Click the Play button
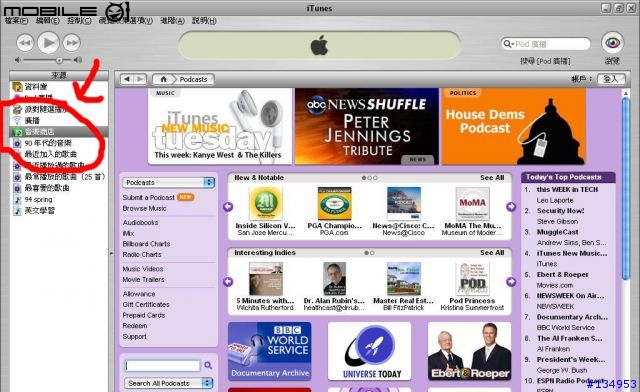The height and width of the screenshot is (392, 640). (48, 42)
